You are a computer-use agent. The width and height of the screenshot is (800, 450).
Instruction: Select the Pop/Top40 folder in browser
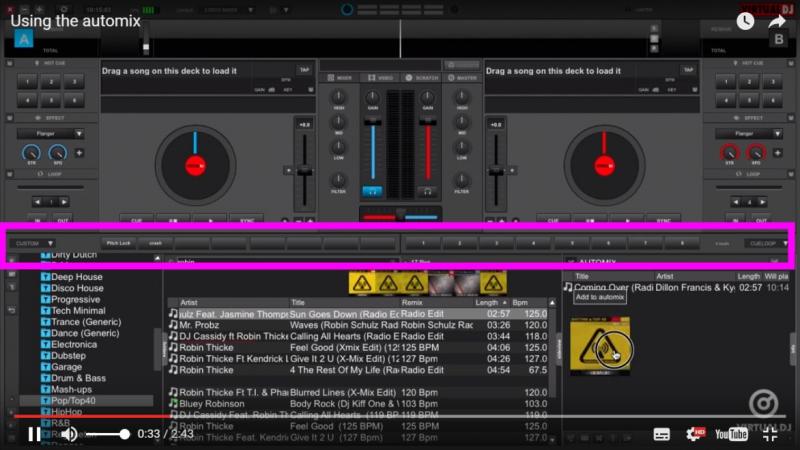[74, 399]
